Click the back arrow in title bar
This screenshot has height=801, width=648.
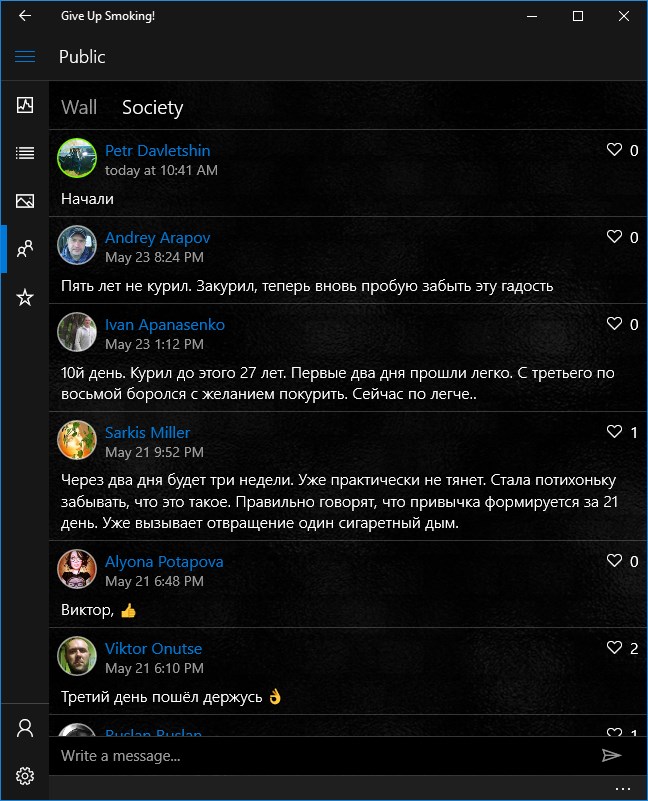click(x=25, y=16)
